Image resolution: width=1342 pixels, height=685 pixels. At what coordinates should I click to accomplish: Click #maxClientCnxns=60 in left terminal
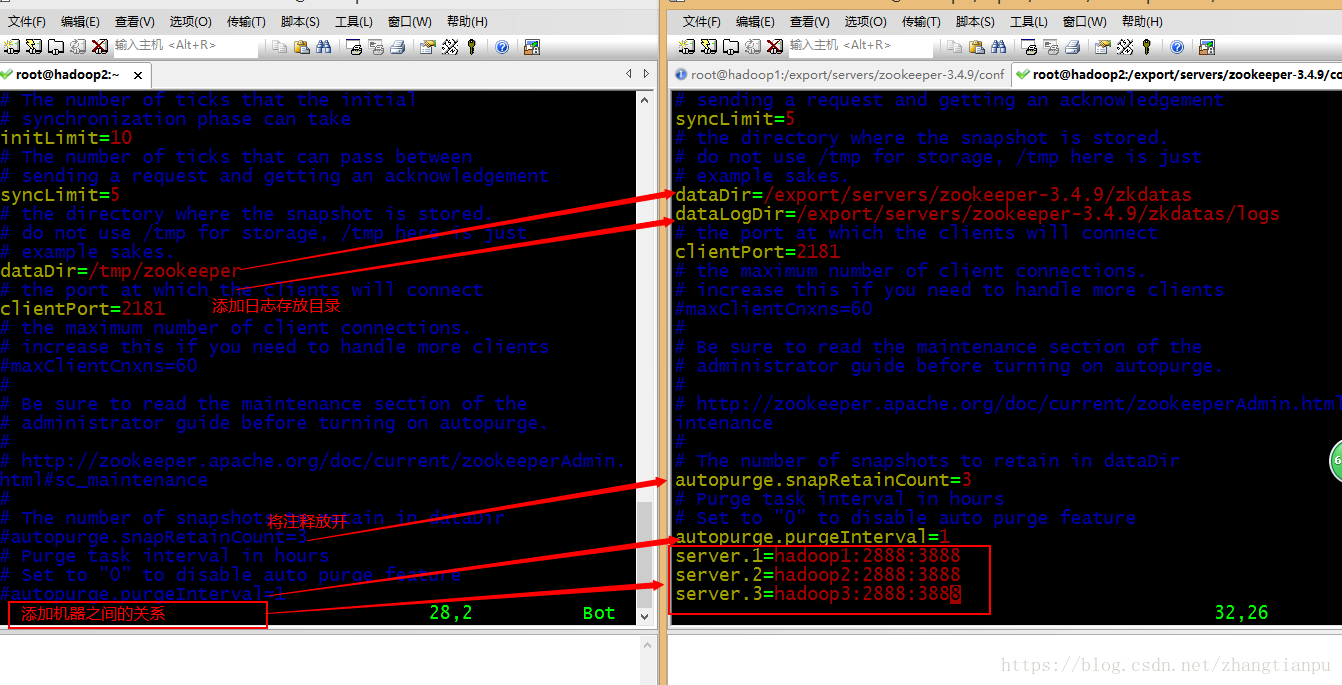[x=99, y=366]
